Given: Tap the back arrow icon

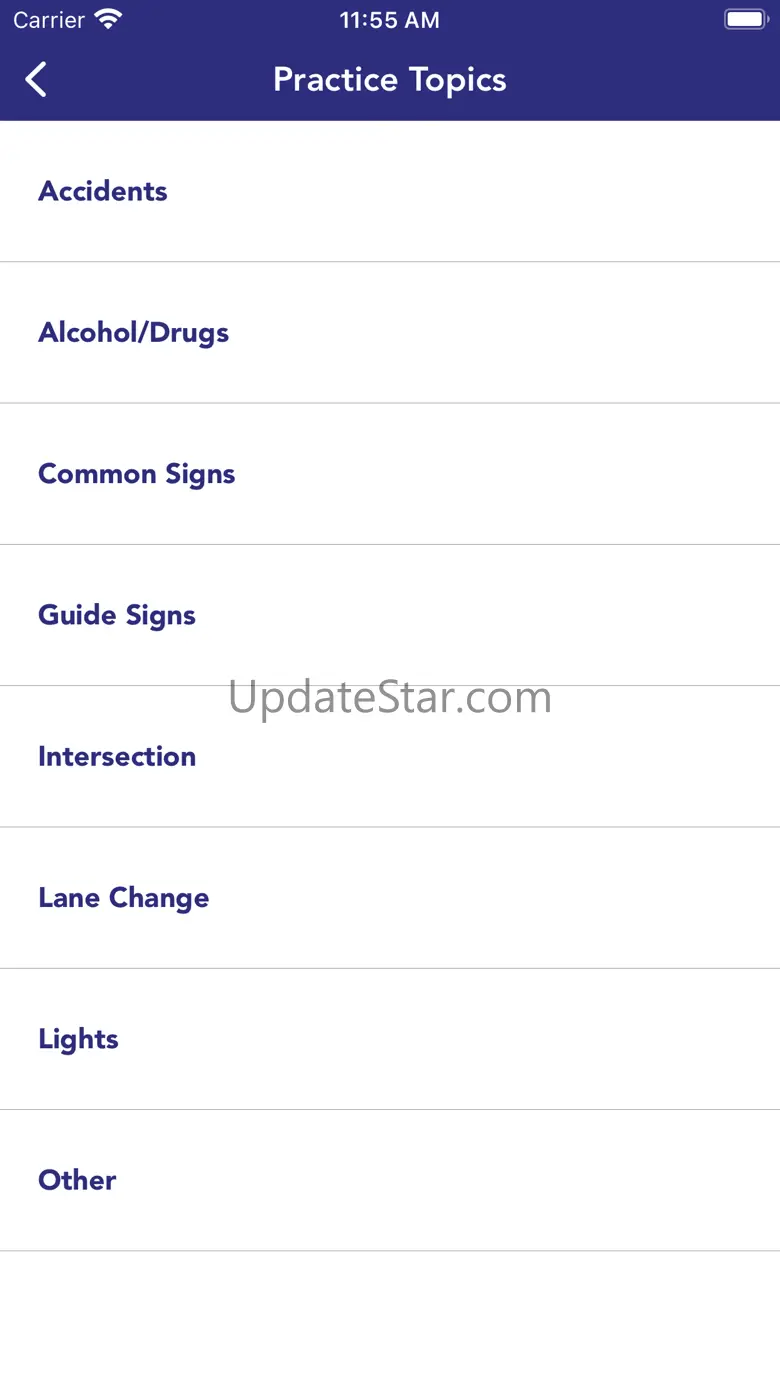Looking at the screenshot, I should tap(36, 80).
